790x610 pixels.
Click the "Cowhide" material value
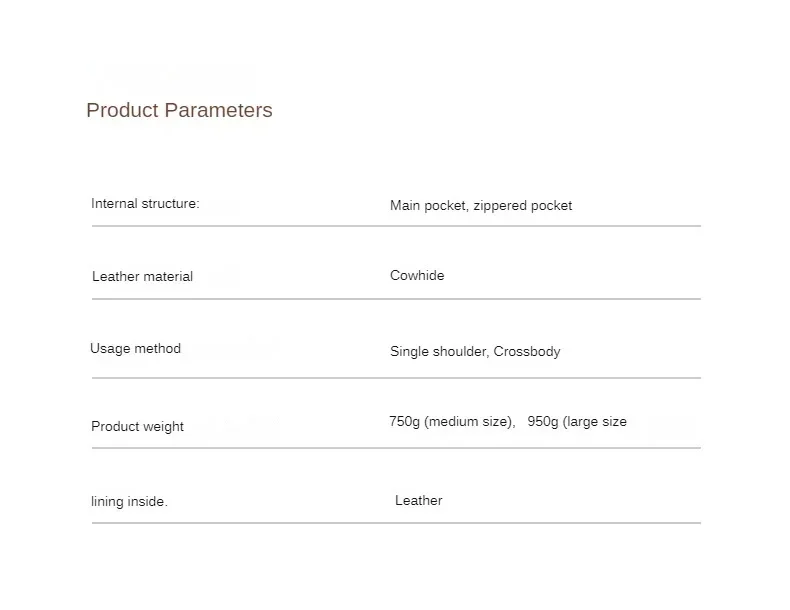point(417,276)
